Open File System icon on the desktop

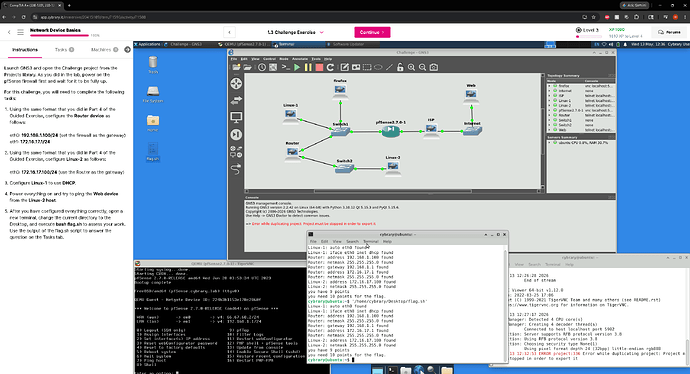(x=153, y=94)
